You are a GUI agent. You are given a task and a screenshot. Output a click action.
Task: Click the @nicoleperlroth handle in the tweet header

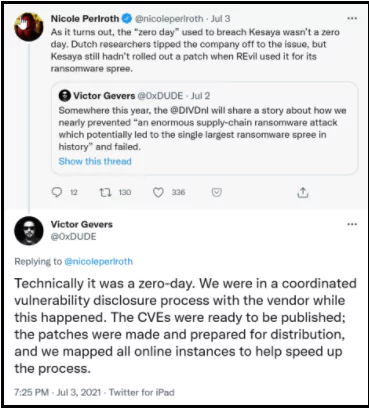click(x=169, y=19)
